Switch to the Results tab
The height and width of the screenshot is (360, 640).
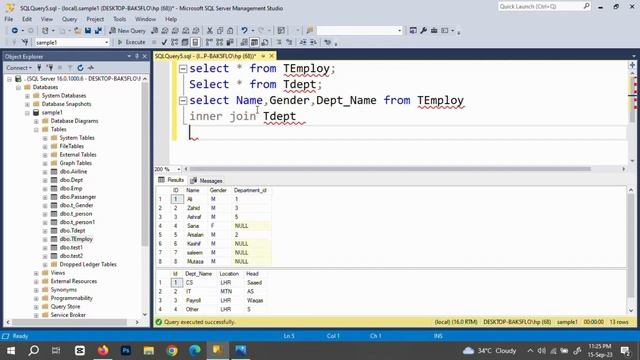171,180
